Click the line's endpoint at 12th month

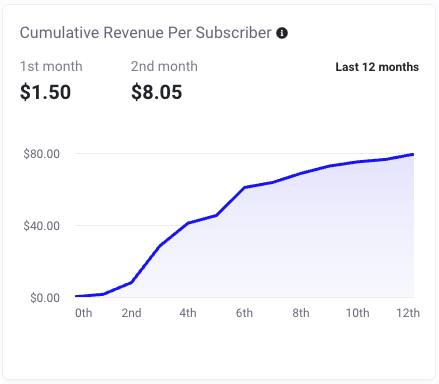click(x=413, y=154)
